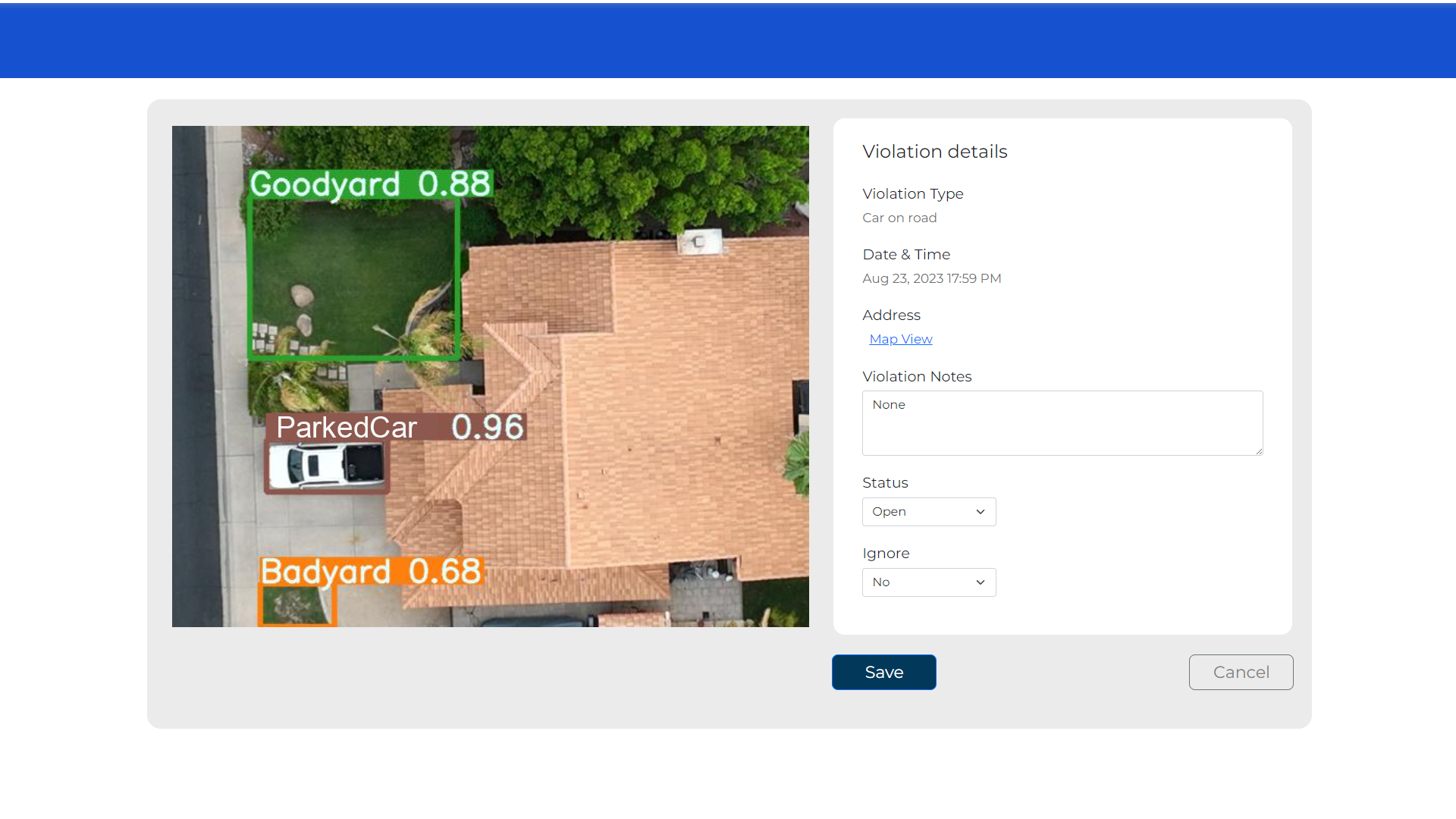1456x819 pixels.
Task: Click the Status field label
Action: 885,483
